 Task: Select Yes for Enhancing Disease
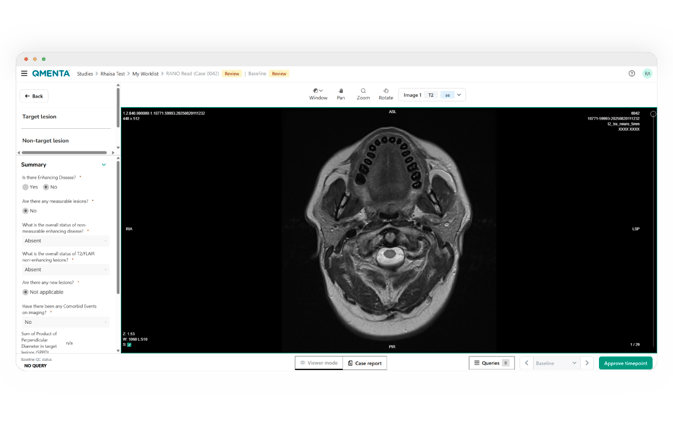pyautogui.click(x=25, y=187)
